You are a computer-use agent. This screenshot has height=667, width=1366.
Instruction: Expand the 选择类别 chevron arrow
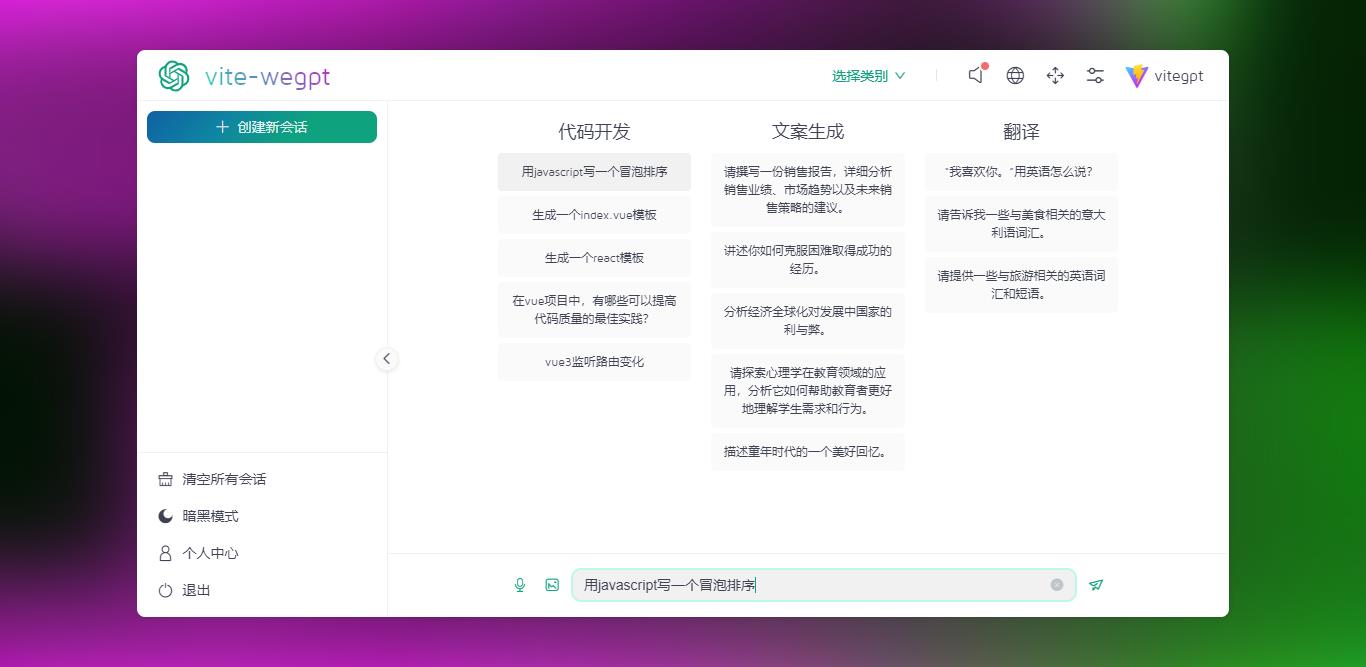click(901, 75)
